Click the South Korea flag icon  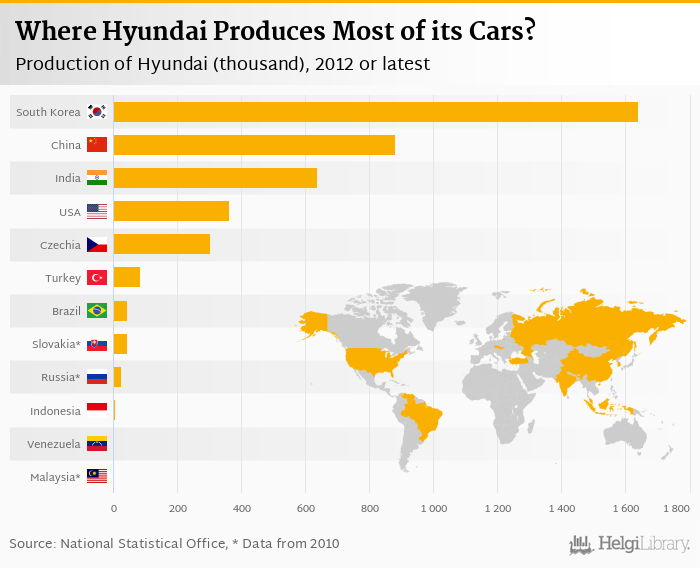pyautogui.click(x=97, y=112)
